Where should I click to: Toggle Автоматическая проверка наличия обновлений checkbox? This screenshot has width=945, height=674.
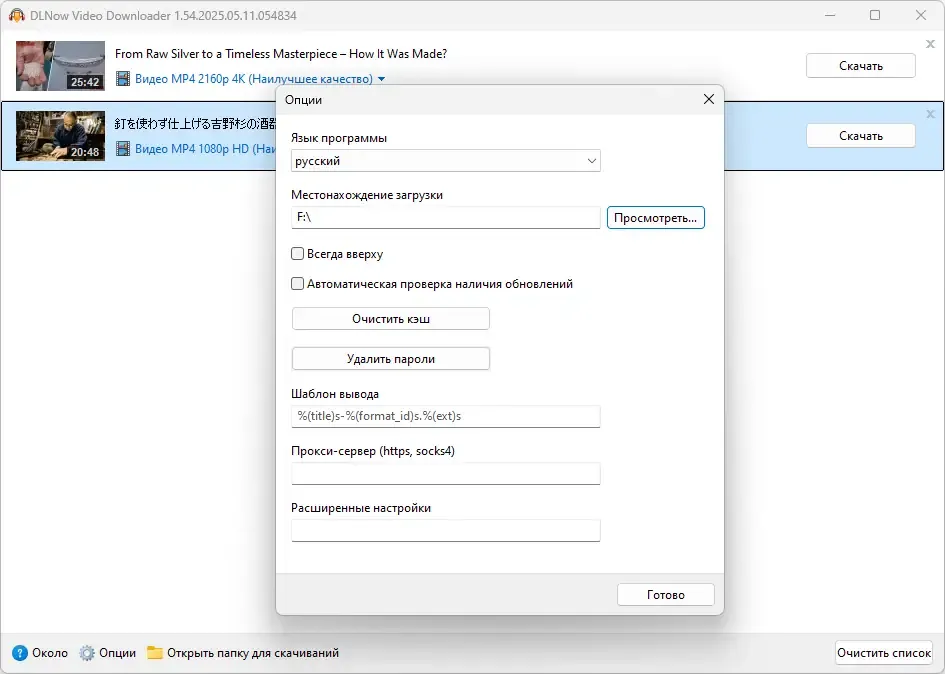[x=297, y=283]
